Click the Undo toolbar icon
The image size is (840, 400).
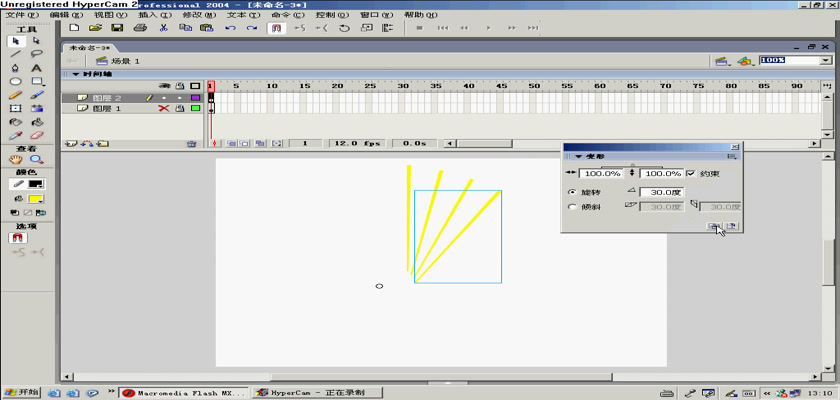[230, 28]
